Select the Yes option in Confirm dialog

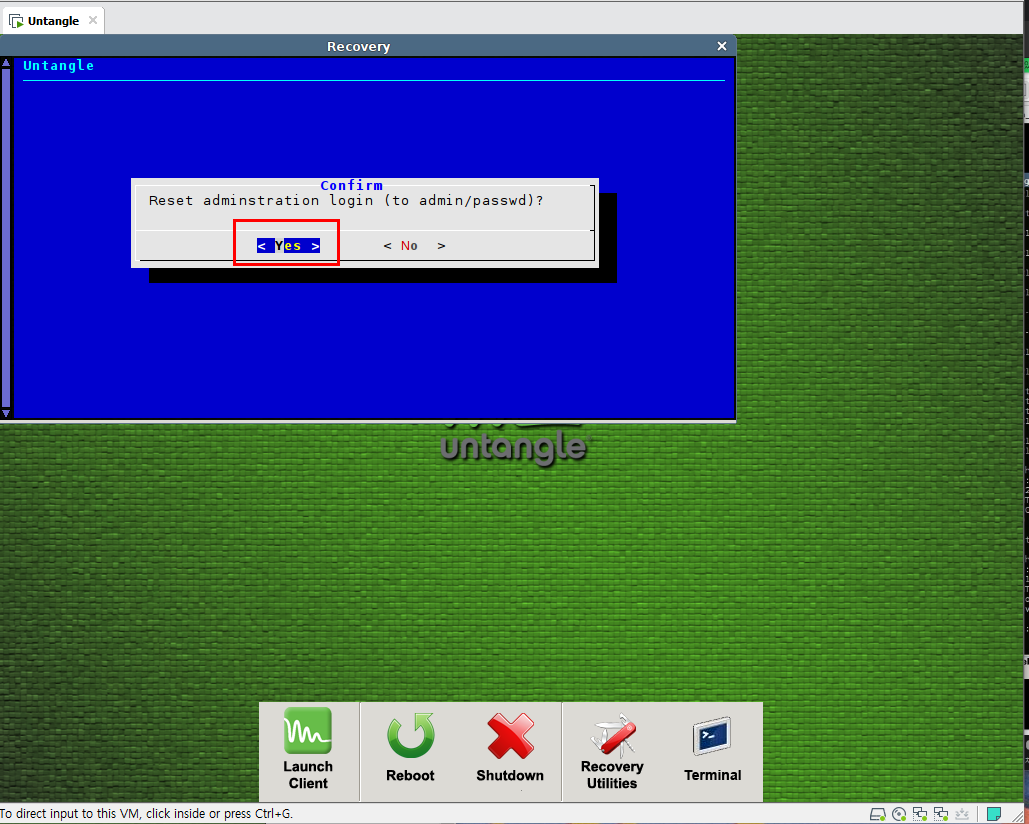tap(288, 245)
